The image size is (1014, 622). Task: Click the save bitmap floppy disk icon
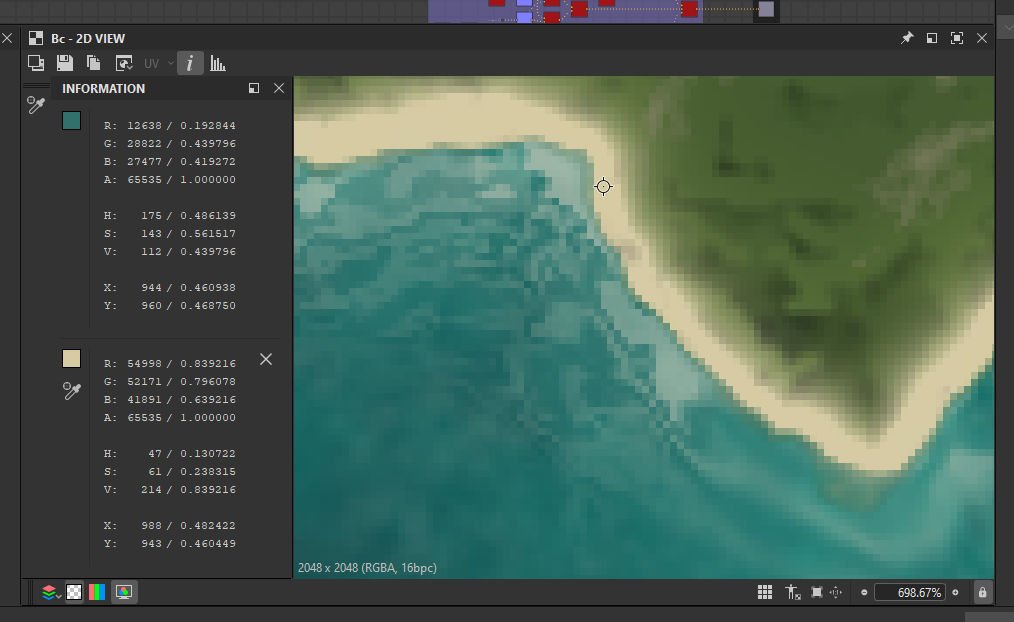coord(65,63)
